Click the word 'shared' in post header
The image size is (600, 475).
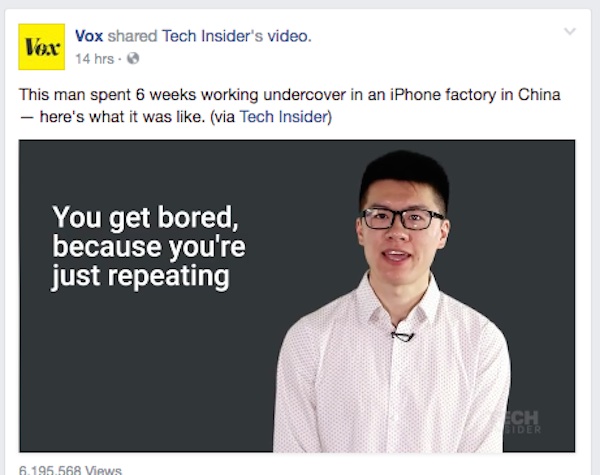(132, 36)
